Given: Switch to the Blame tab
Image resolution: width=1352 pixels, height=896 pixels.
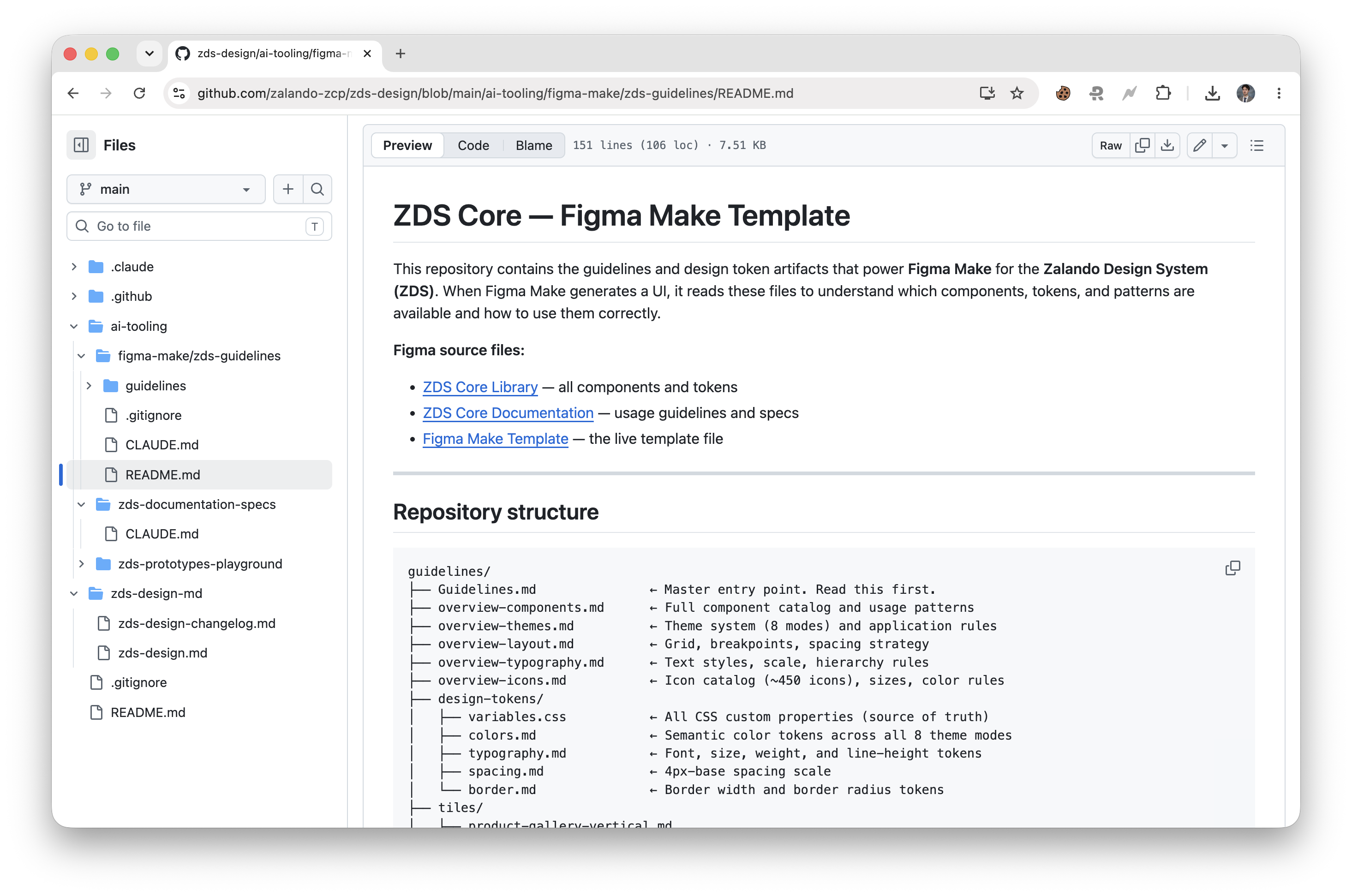Looking at the screenshot, I should coord(534,145).
